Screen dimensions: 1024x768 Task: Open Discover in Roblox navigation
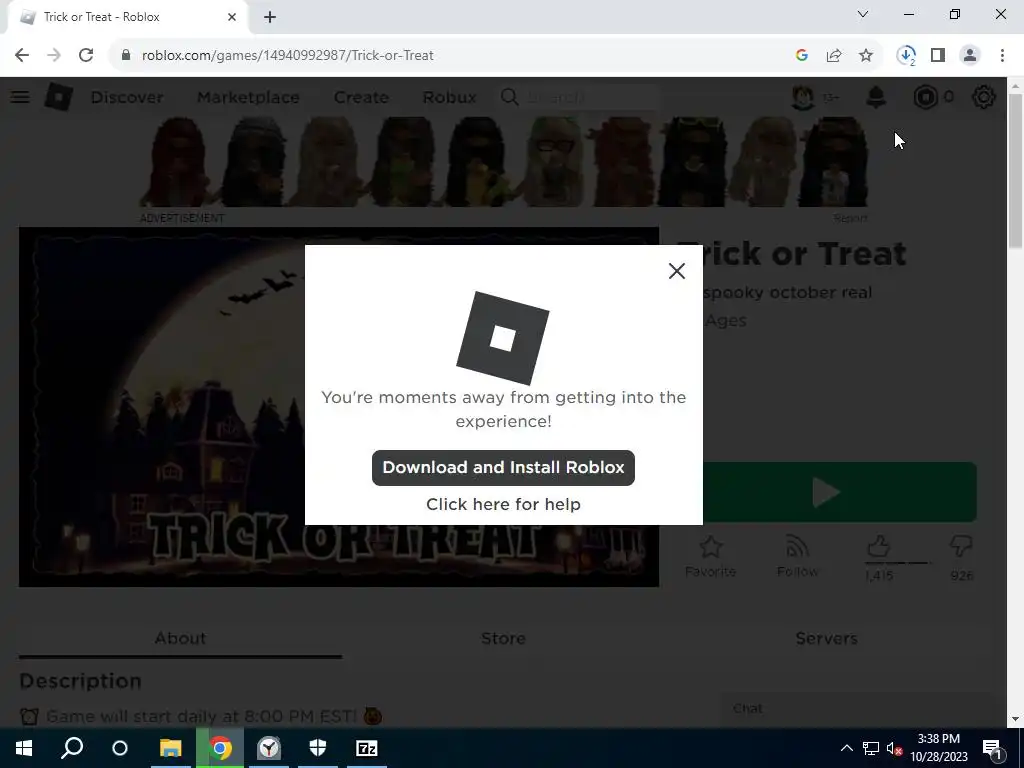click(x=127, y=97)
